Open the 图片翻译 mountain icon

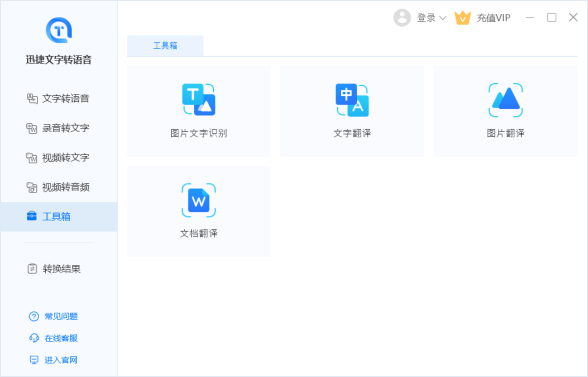506,100
